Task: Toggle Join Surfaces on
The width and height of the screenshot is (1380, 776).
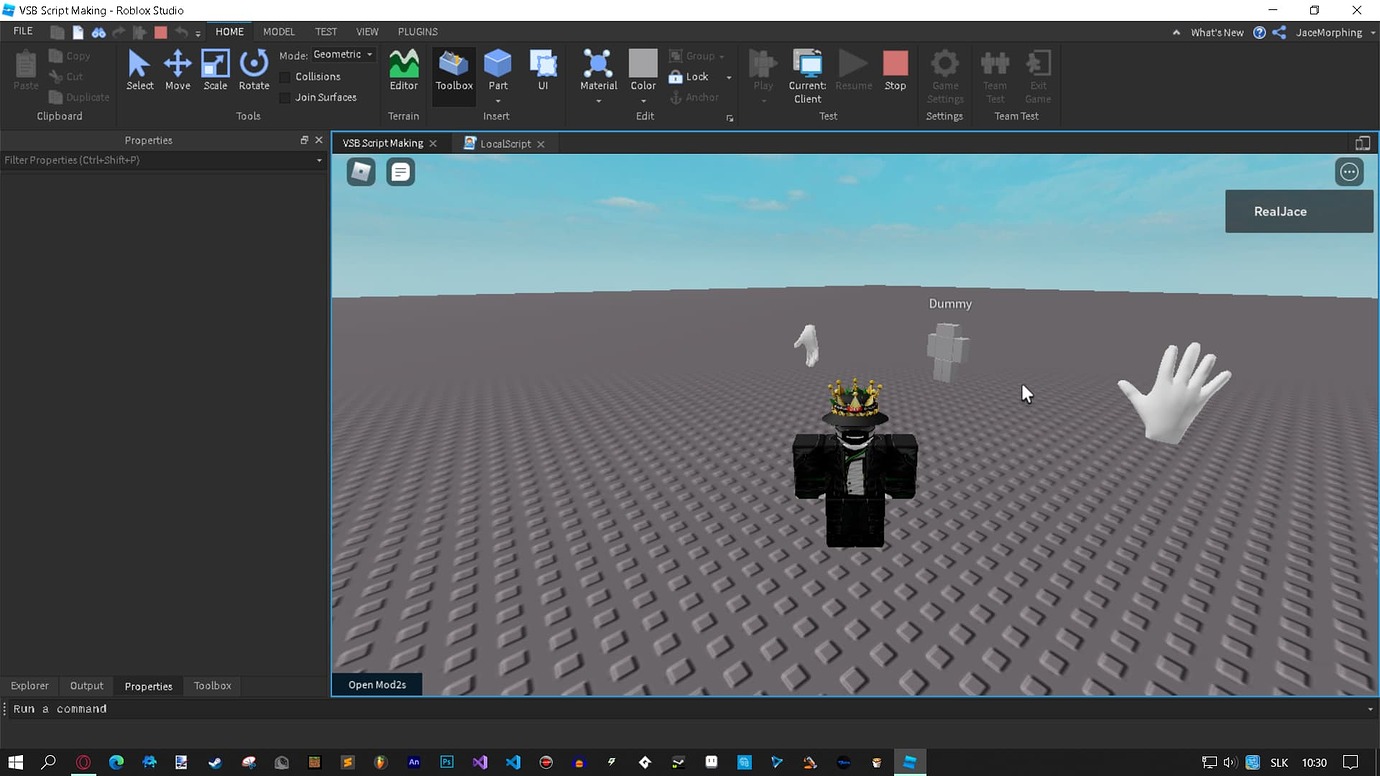Action: [x=285, y=97]
